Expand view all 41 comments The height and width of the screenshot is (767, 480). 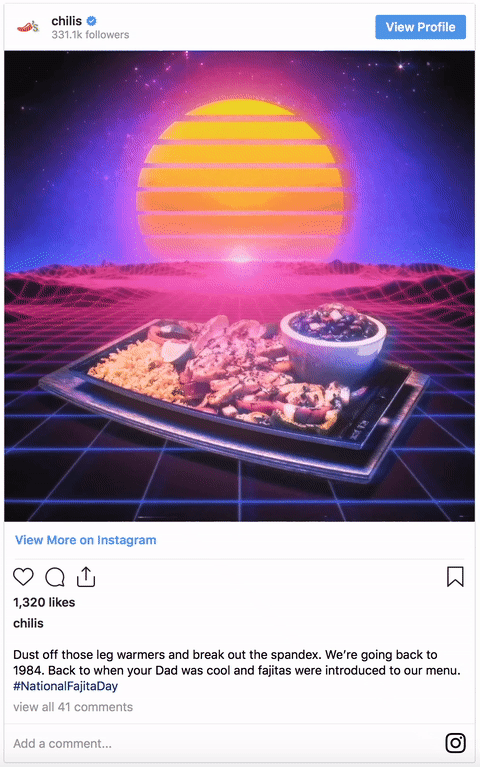point(73,707)
